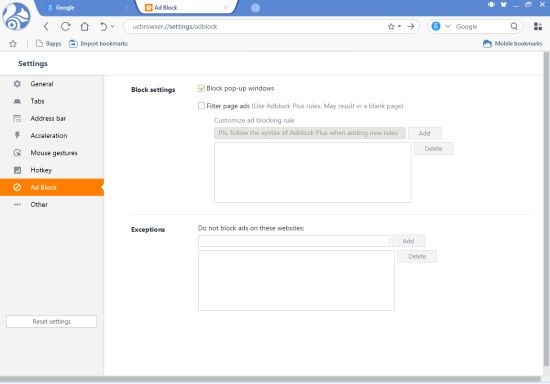Switch to the Google tab
Image resolution: width=550 pixels, height=384 pixels.
coord(84,8)
